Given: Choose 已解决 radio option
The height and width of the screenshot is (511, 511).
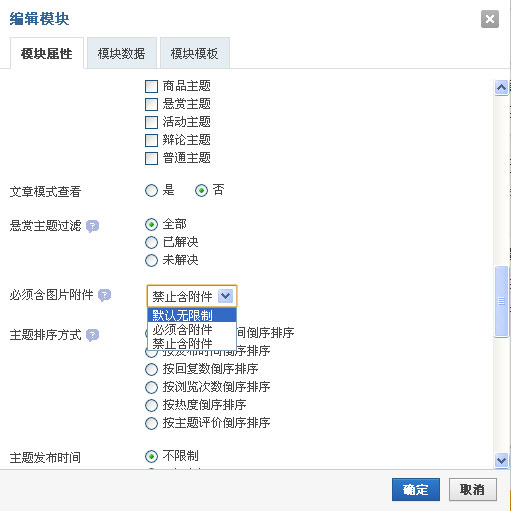Looking at the screenshot, I should [x=151, y=242].
